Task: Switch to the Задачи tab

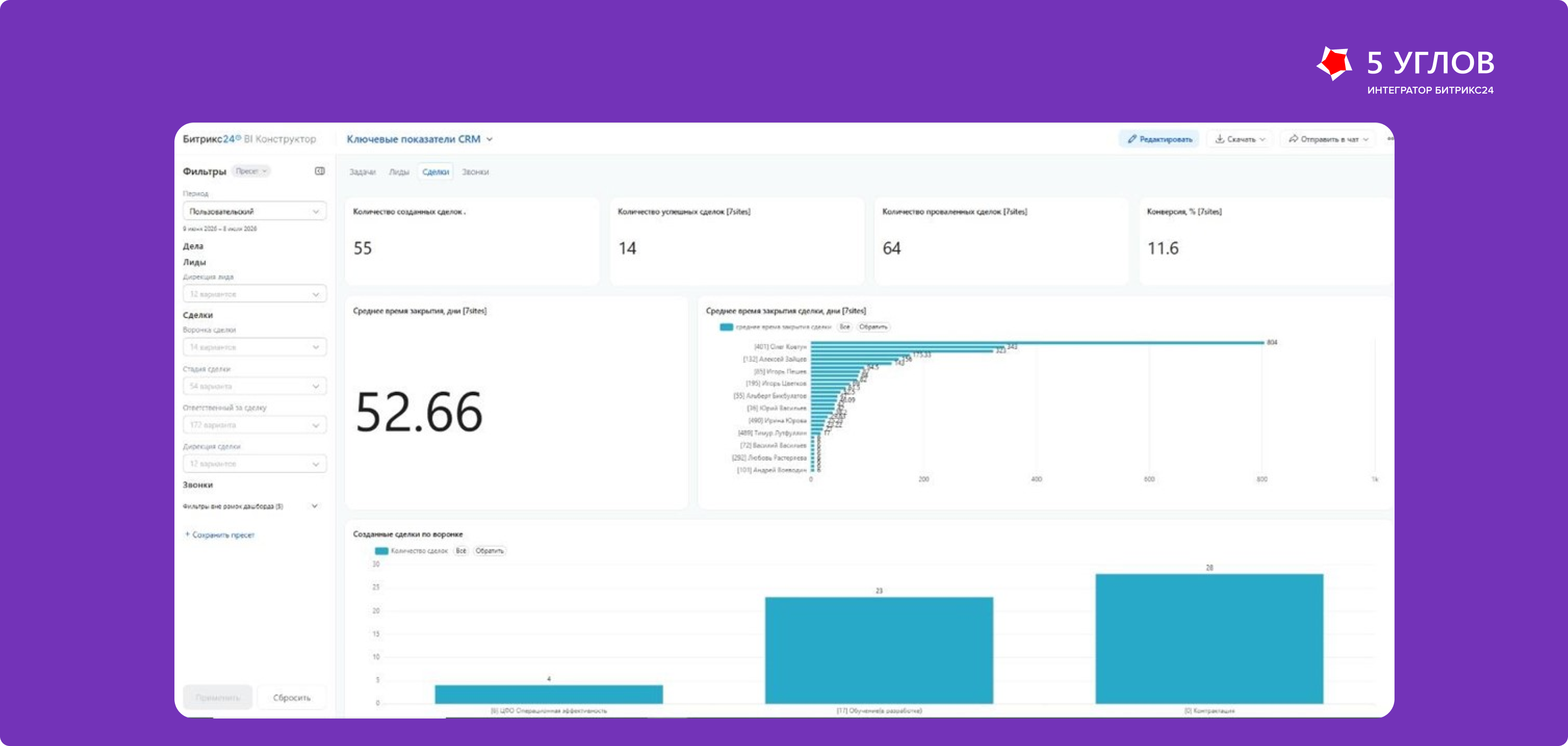Action: point(363,173)
